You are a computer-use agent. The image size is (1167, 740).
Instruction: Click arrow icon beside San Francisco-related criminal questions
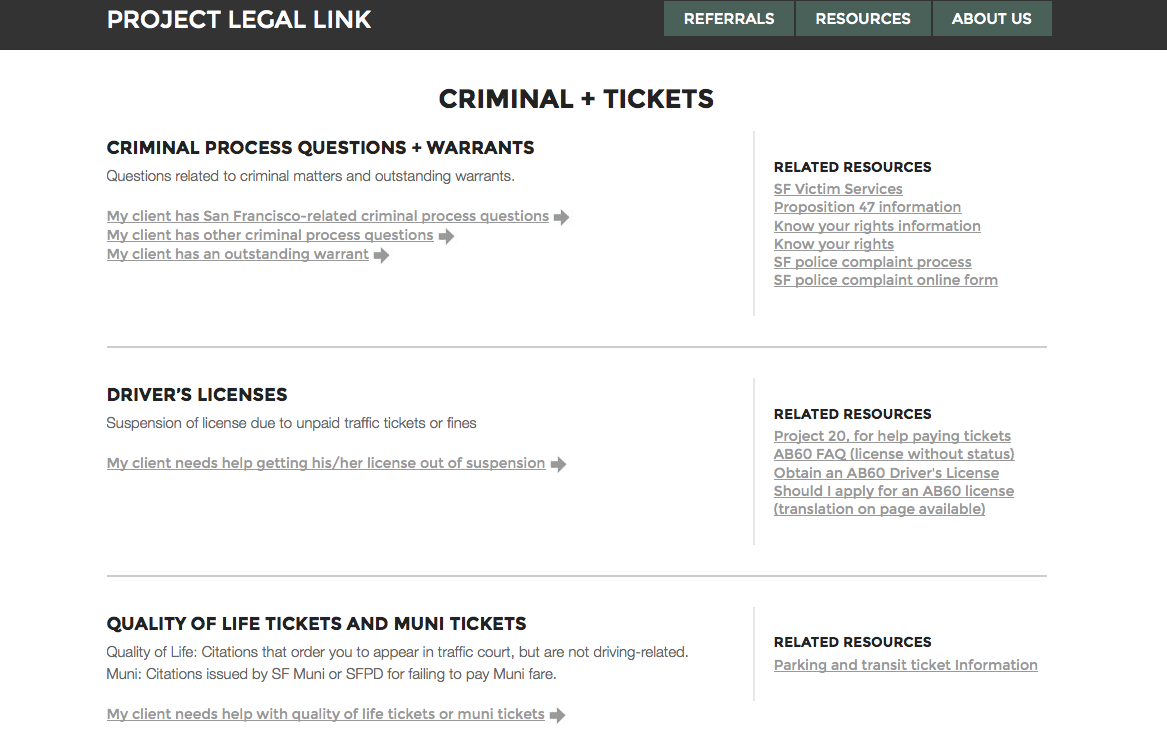[x=562, y=217]
